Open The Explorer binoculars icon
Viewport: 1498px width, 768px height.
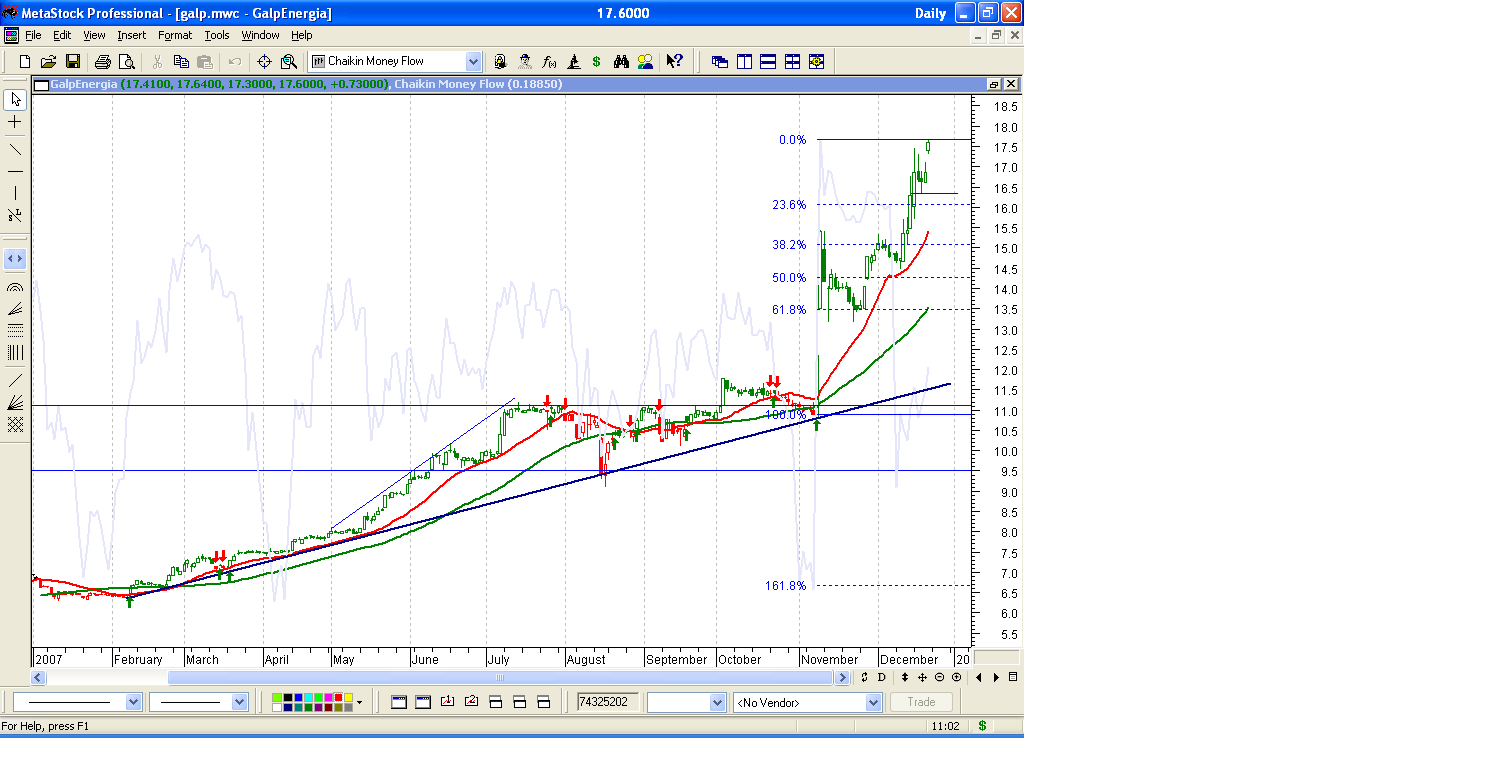click(x=621, y=61)
